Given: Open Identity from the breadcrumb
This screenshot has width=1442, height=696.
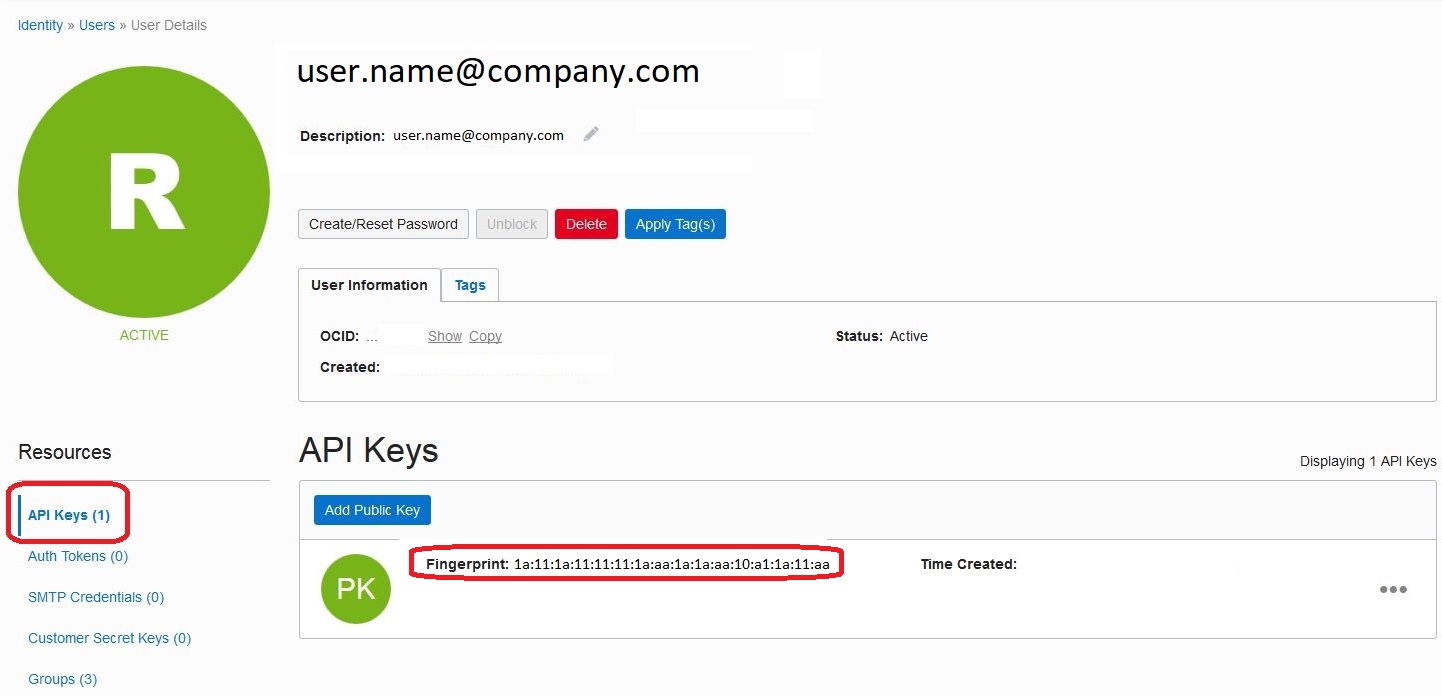Looking at the screenshot, I should tap(39, 24).
